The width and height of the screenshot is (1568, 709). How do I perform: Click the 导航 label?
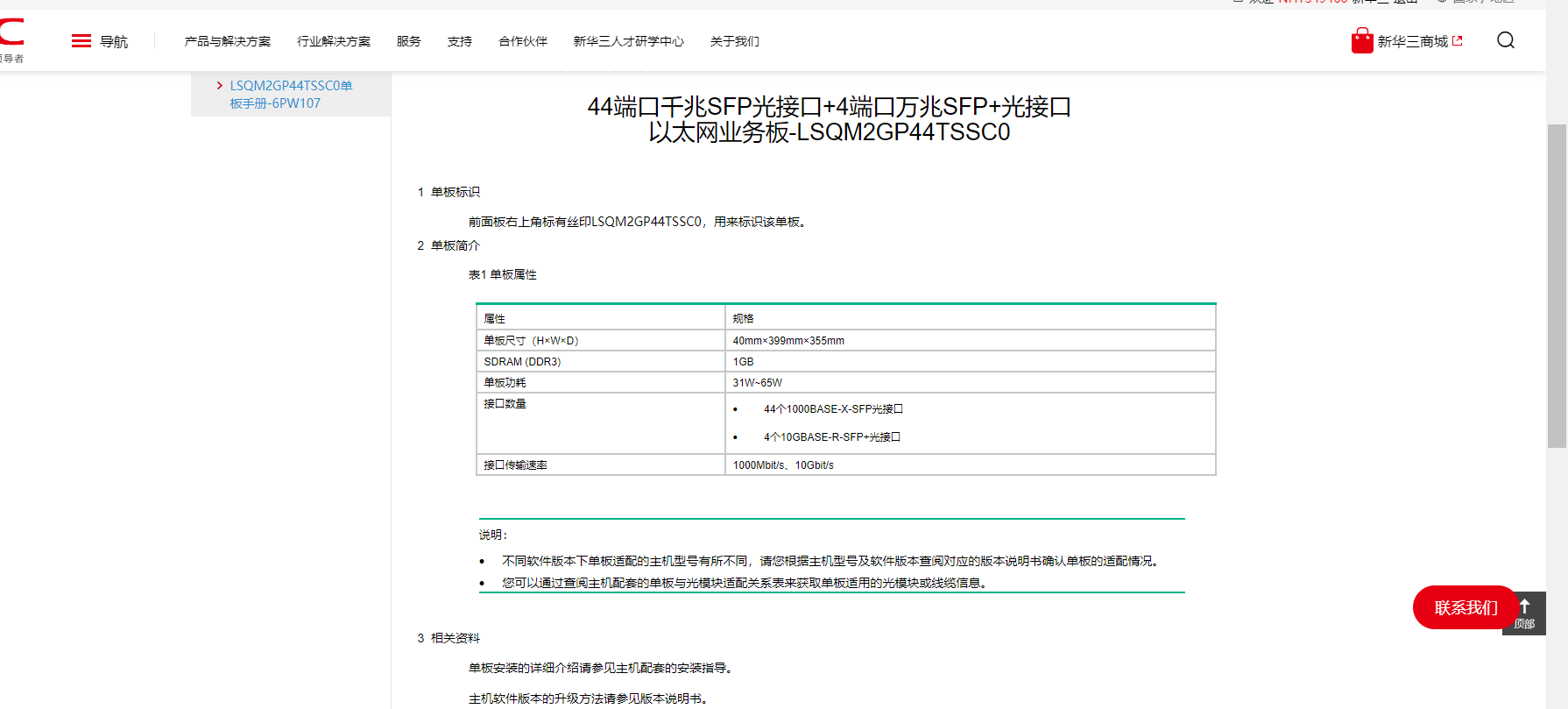114,41
